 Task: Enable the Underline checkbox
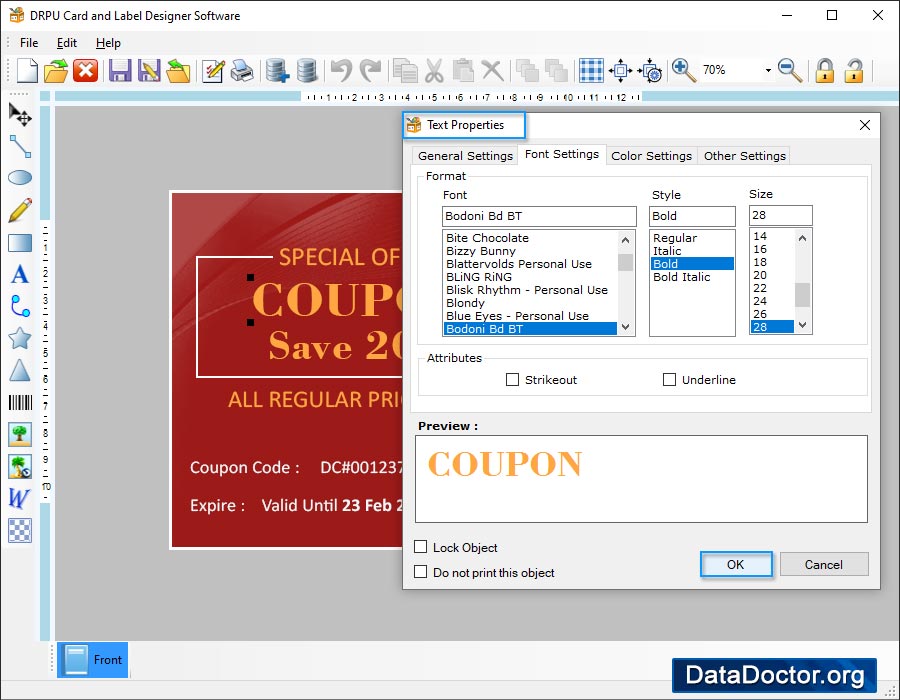(669, 379)
